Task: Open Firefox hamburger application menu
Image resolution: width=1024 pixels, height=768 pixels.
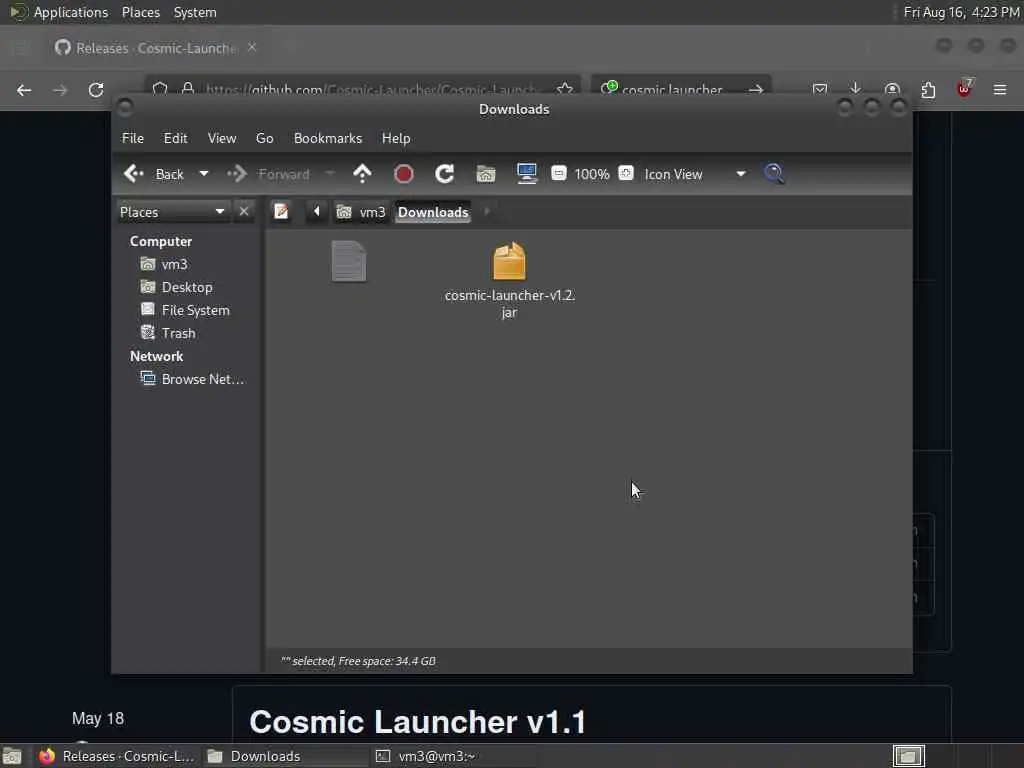Action: [x=1000, y=89]
